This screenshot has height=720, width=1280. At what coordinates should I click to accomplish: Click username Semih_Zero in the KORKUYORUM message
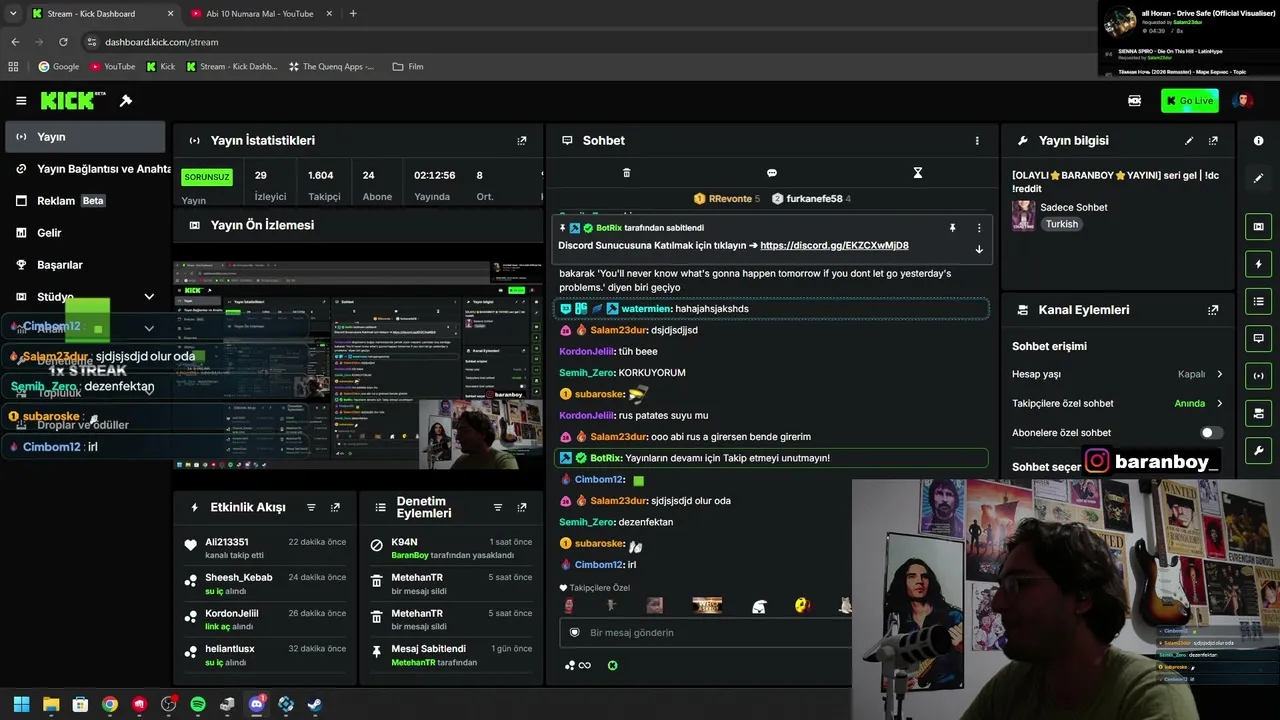[586, 373]
